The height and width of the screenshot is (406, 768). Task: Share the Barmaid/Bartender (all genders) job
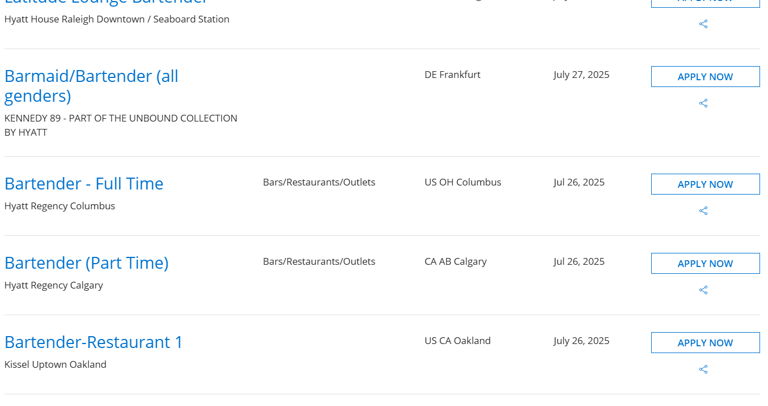click(703, 103)
